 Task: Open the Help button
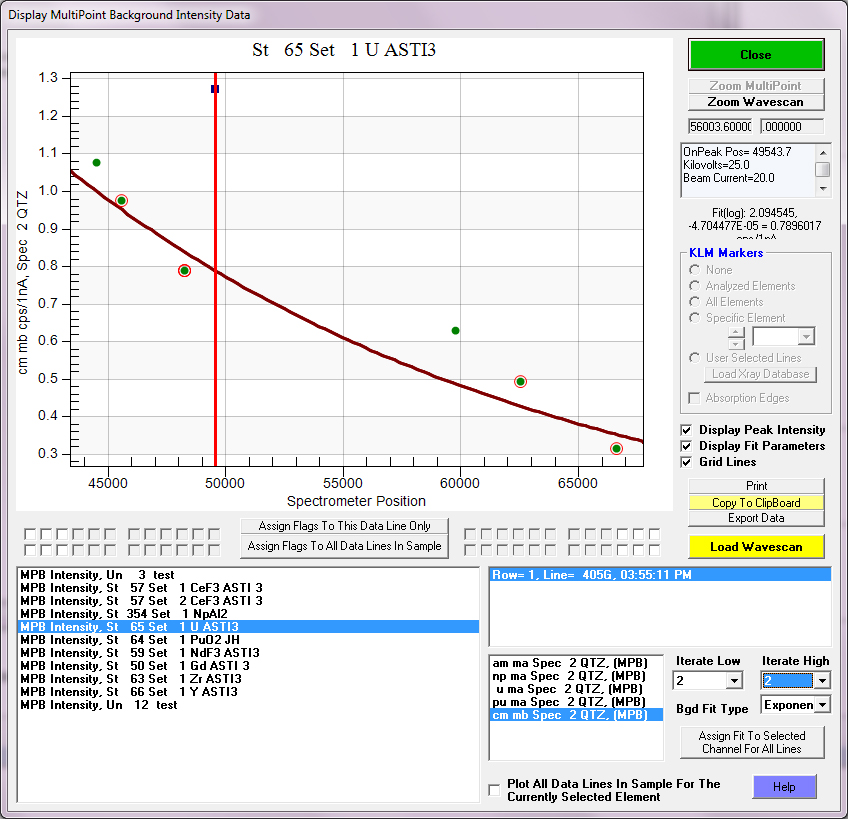(x=784, y=787)
